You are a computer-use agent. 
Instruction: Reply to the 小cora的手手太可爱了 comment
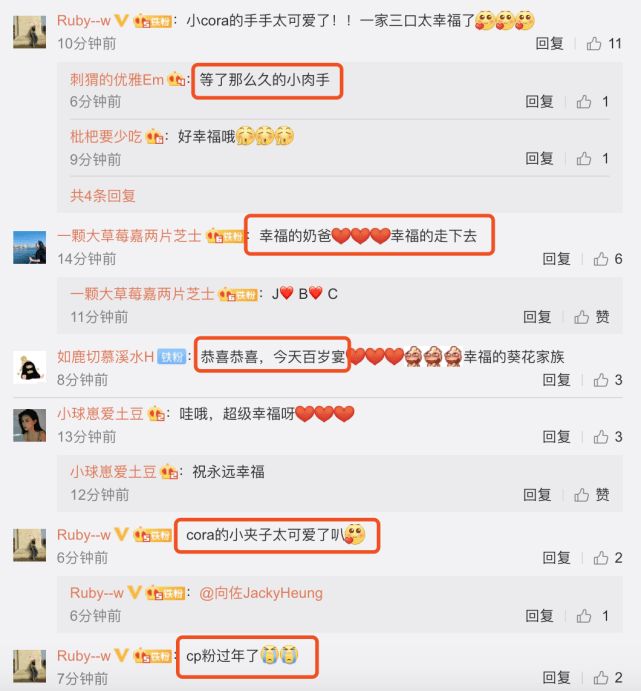[x=549, y=44]
